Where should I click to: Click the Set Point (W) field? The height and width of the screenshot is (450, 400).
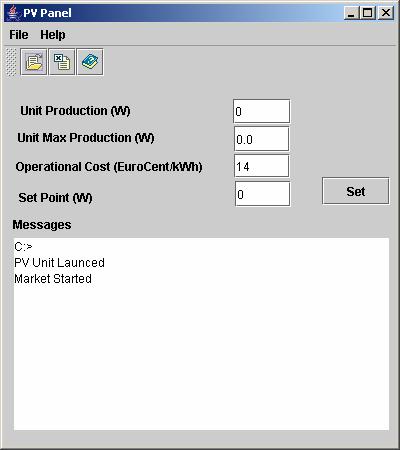263,194
